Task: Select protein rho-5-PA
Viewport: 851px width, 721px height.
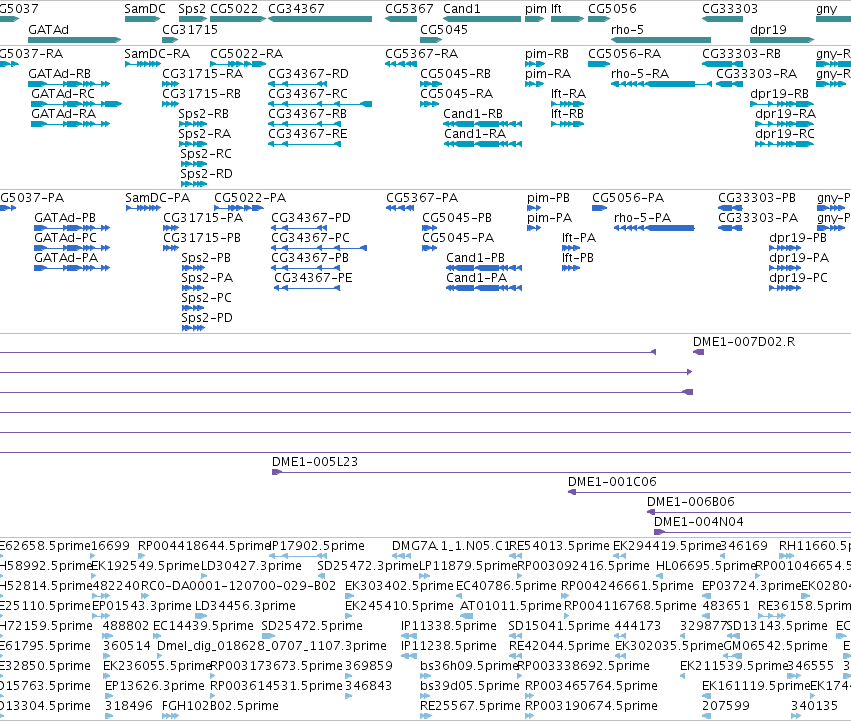Action: point(654,228)
